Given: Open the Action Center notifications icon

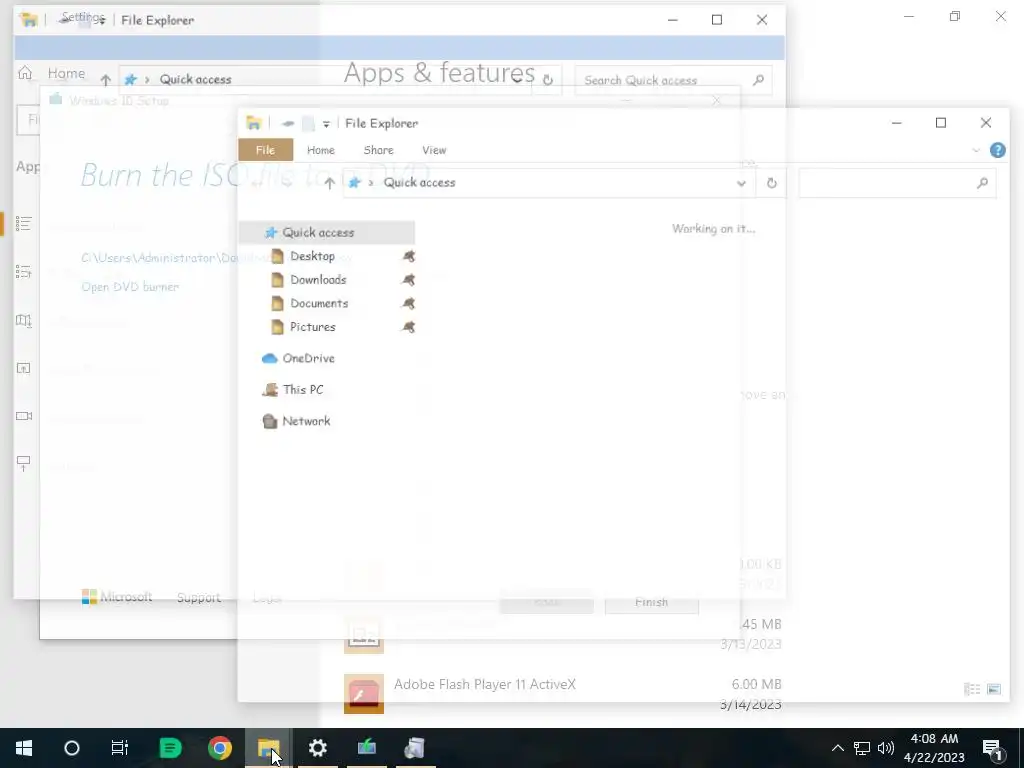Looking at the screenshot, I should [993, 748].
